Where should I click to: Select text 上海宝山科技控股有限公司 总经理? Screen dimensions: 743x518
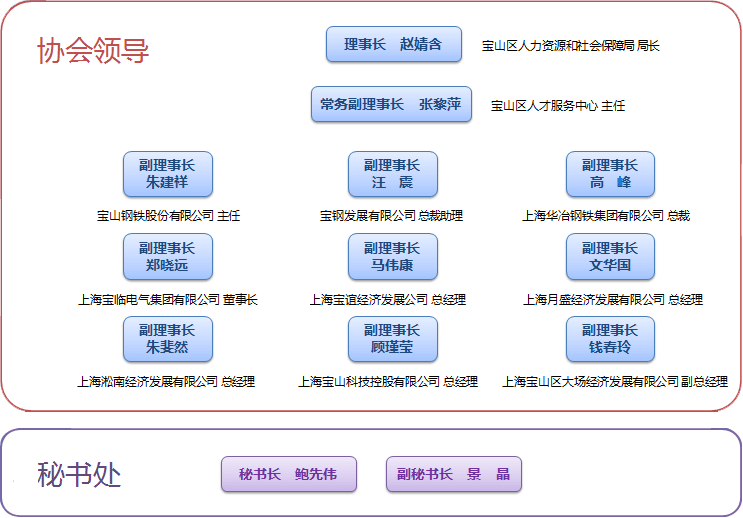388,382
